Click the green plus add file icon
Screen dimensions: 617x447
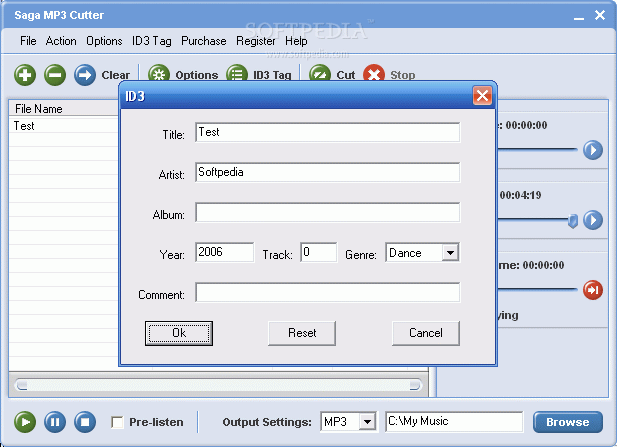25,75
